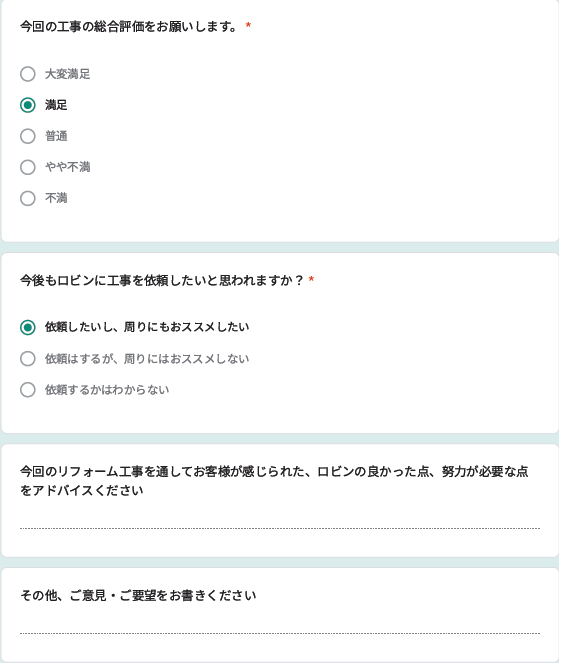This screenshot has width=563, height=663.
Task: Click the red asterisk after 思われますか？
Action: coord(311,279)
